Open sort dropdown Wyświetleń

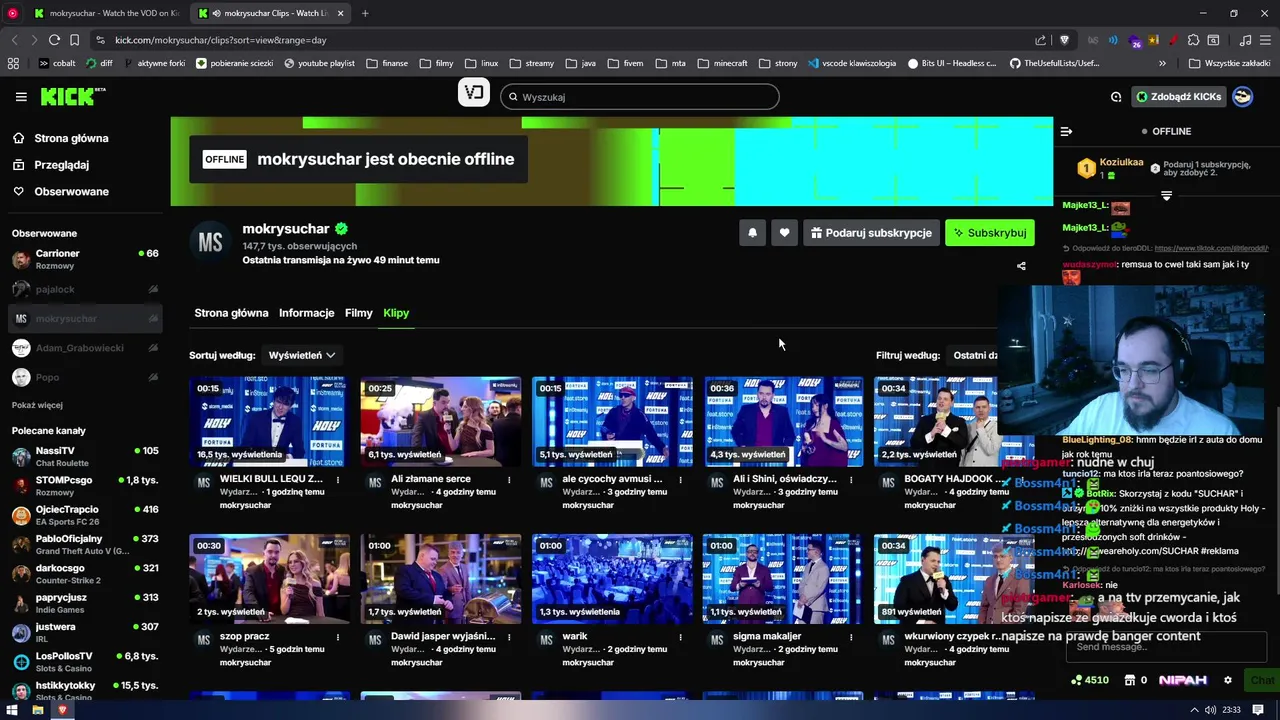[301, 355]
